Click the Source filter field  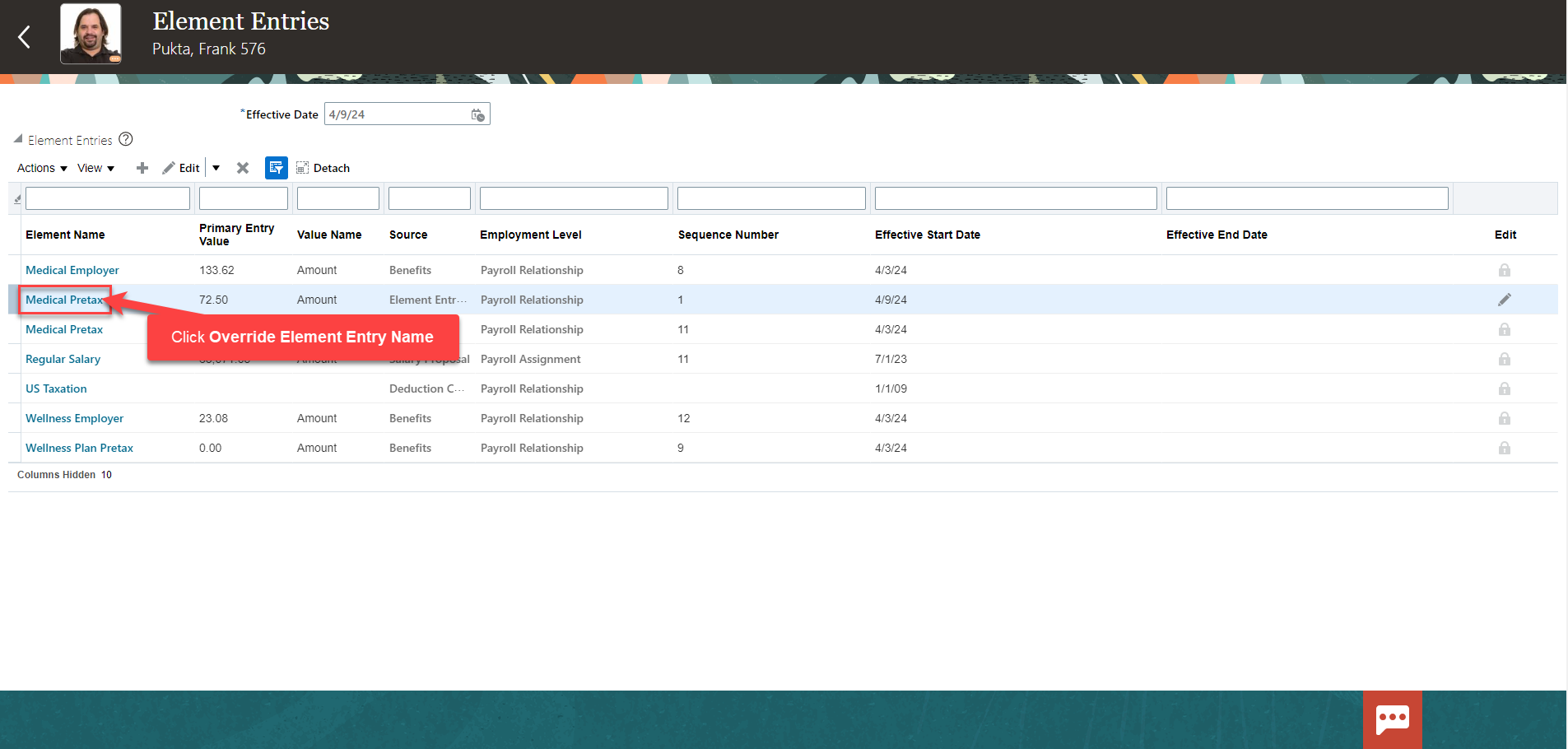(430, 198)
